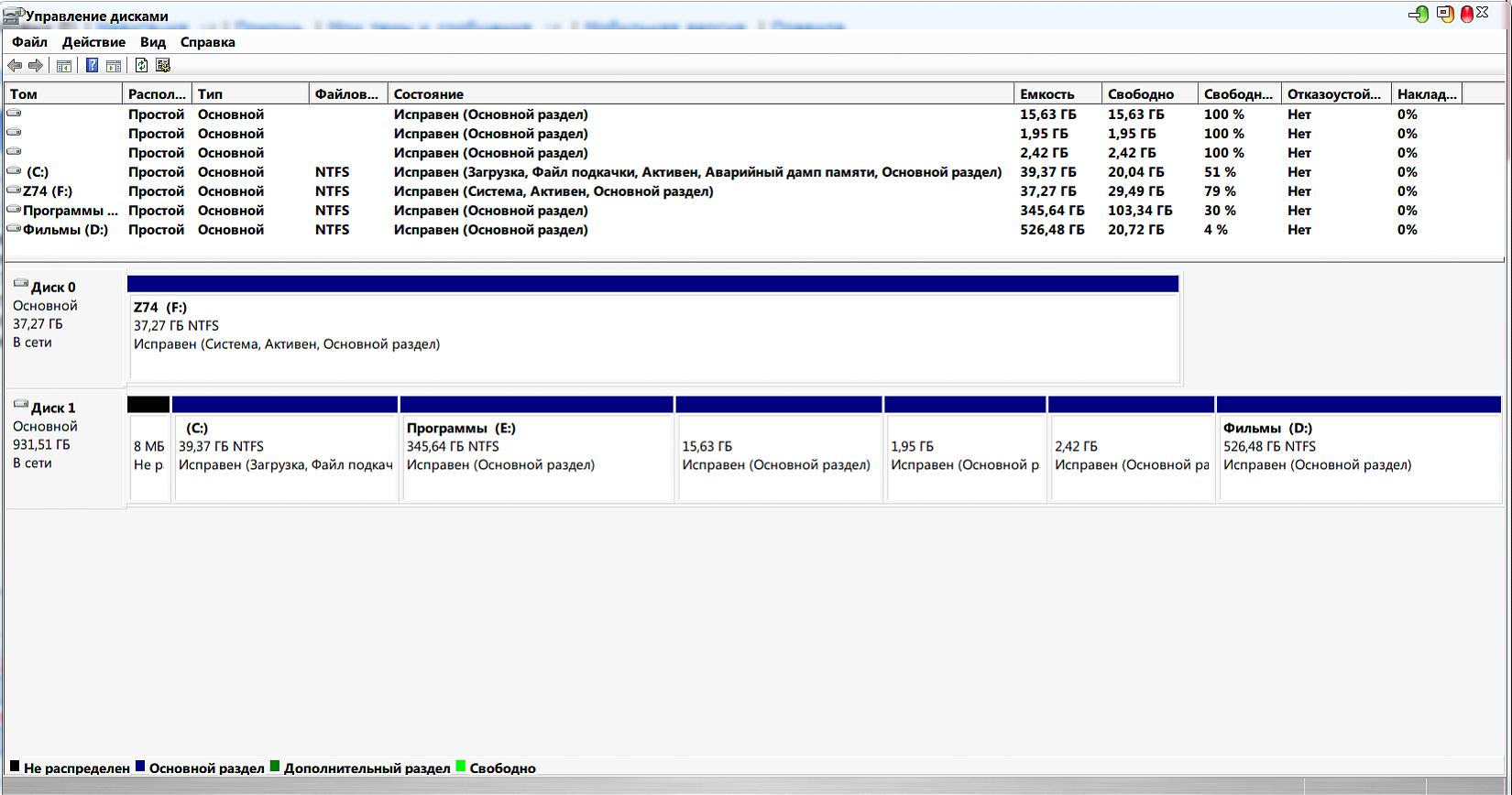Click the 345,64 ГБ capacity cell in the volume list
Screen dimensions: 1512x795
pos(1052,211)
